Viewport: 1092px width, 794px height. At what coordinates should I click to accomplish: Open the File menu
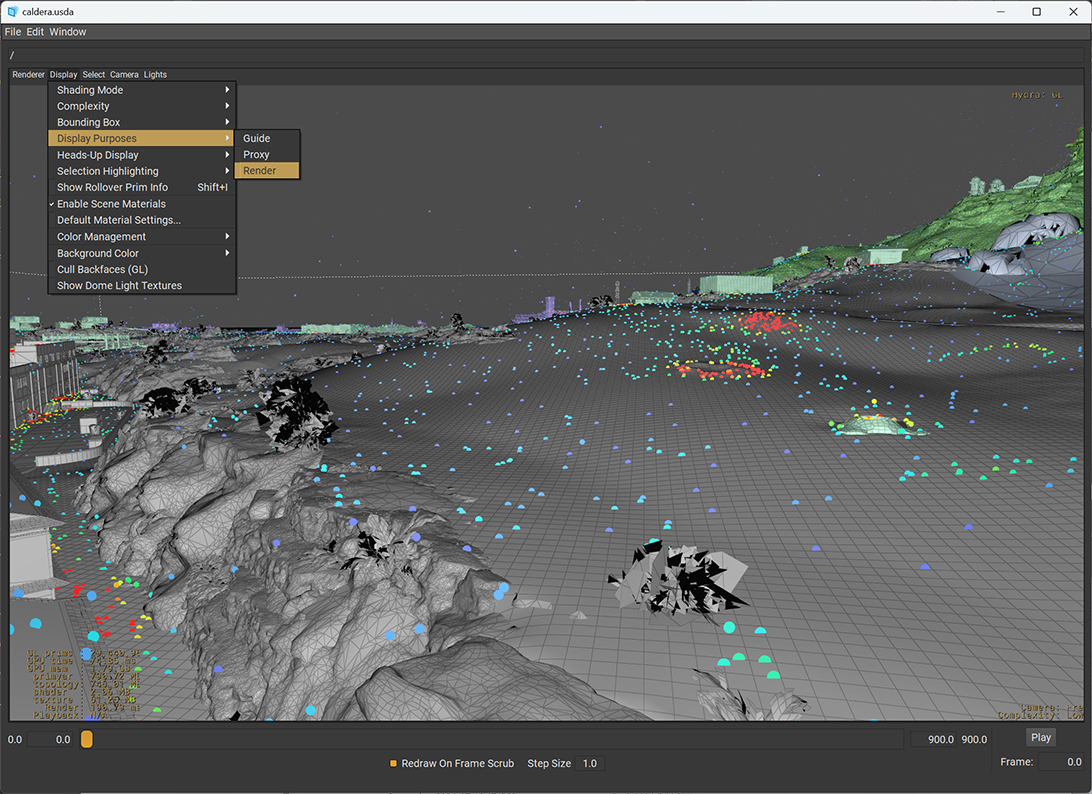click(12, 32)
